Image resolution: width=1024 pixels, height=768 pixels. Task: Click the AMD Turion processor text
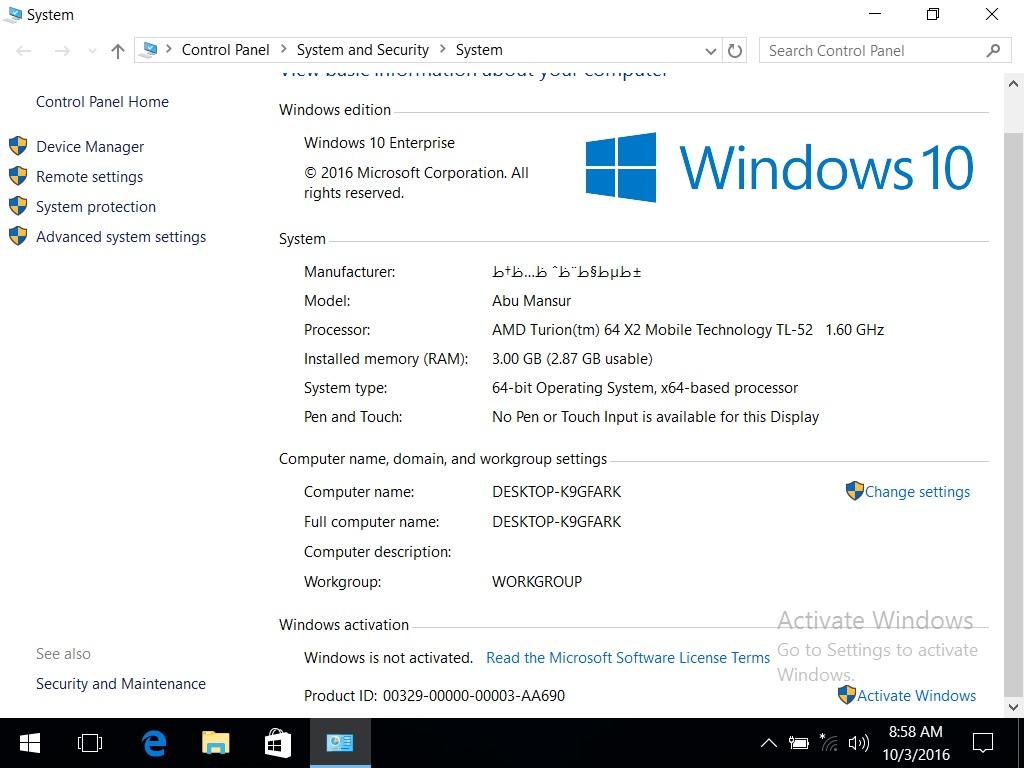[688, 330]
